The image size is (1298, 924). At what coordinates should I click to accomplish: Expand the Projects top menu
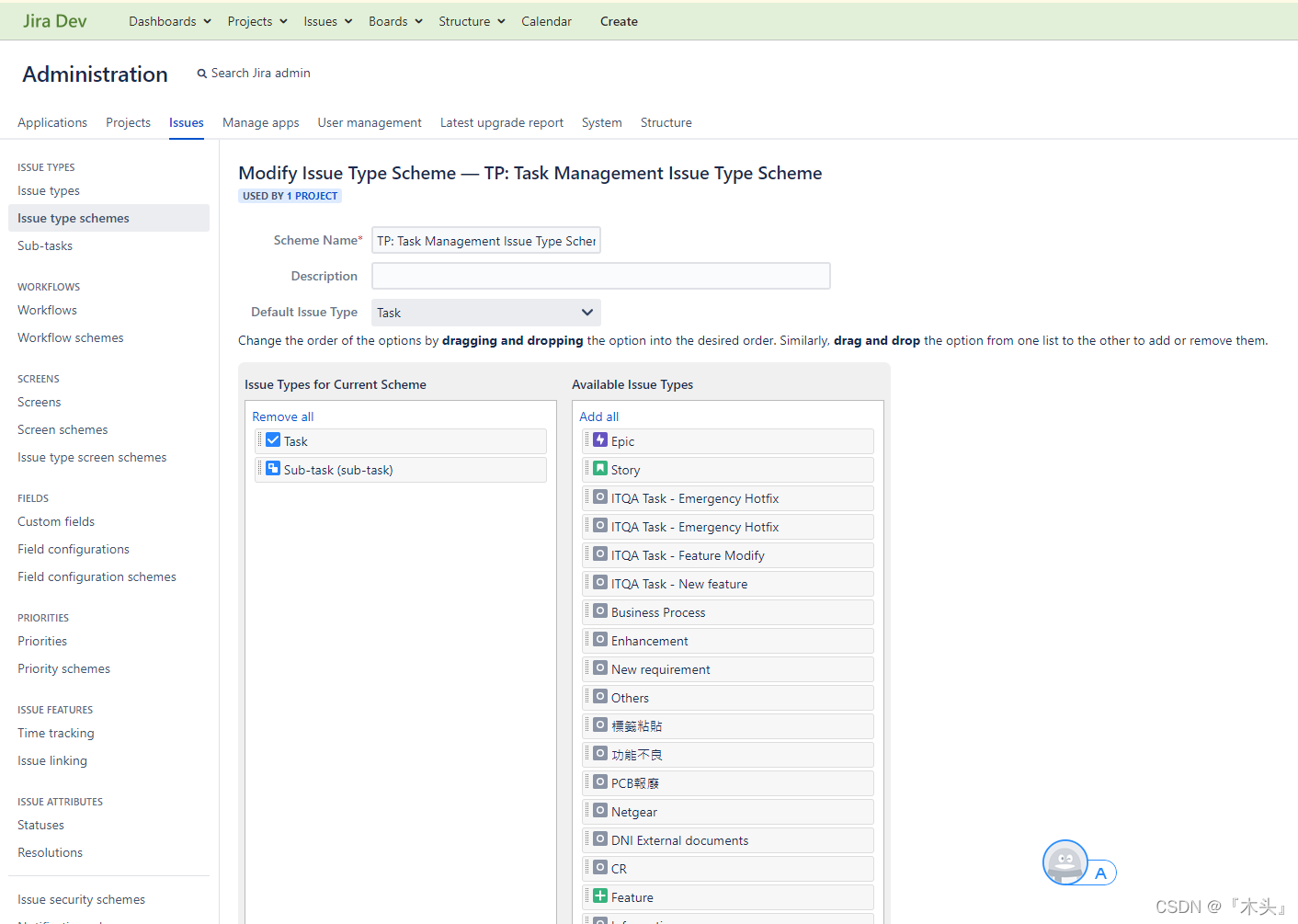(x=257, y=21)
